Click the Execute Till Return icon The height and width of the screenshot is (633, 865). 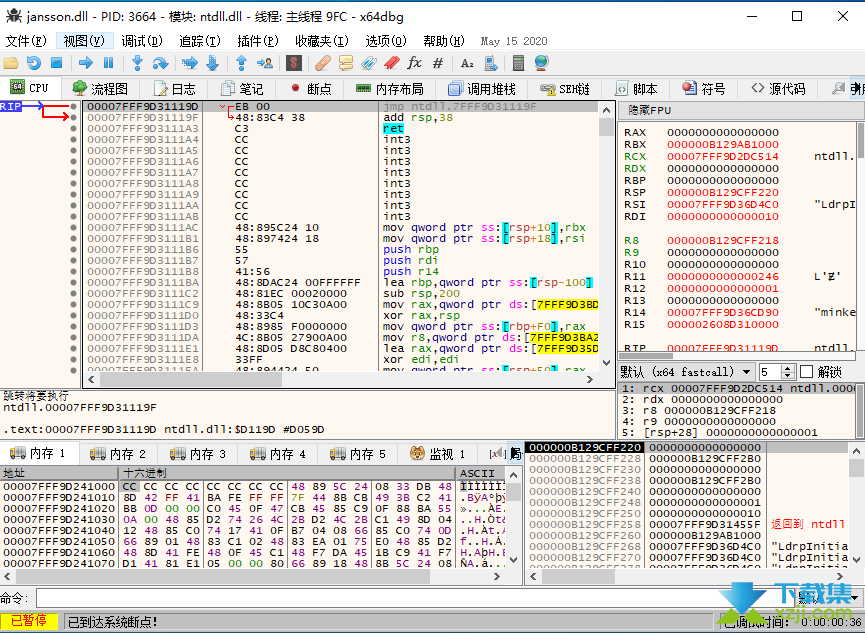point(241,63)
